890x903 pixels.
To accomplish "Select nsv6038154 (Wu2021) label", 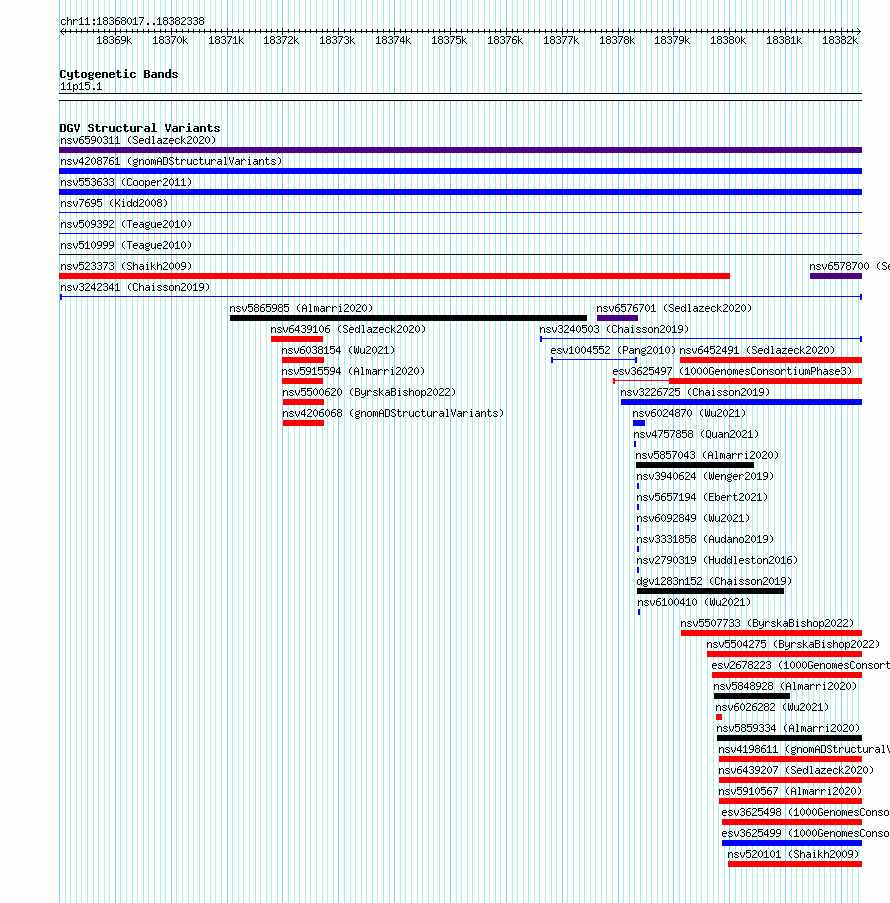I will point(339,350).
